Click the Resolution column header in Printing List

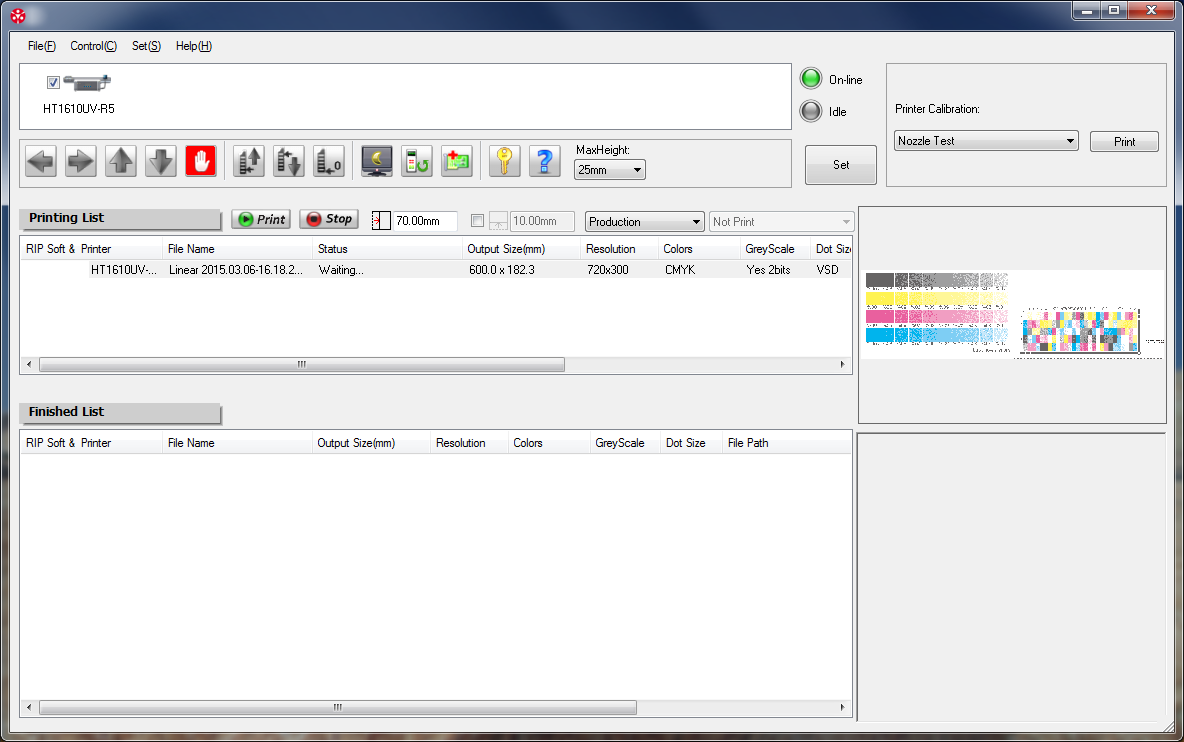click(x=619, y=249)
